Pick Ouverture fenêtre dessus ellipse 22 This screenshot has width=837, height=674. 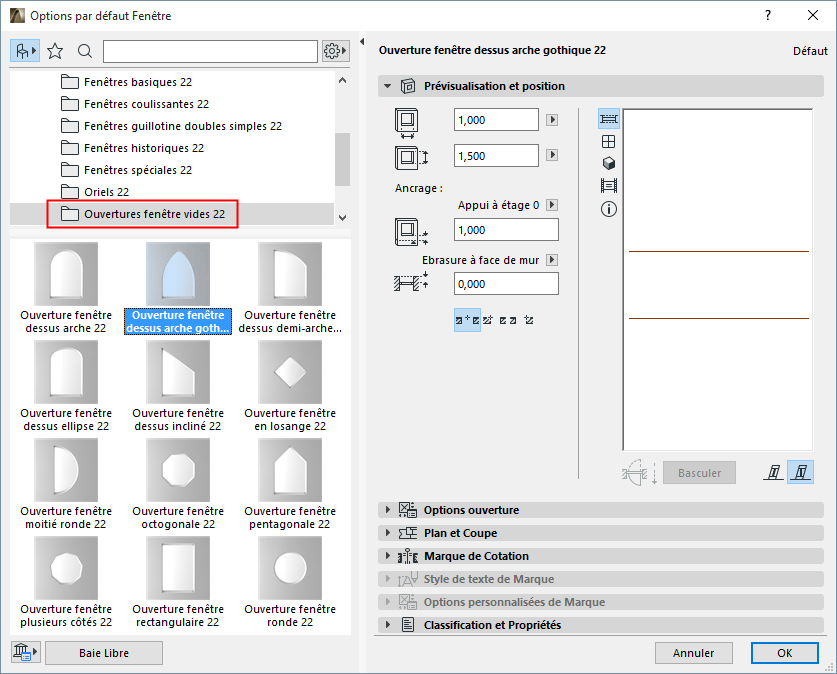click(66, 387)
